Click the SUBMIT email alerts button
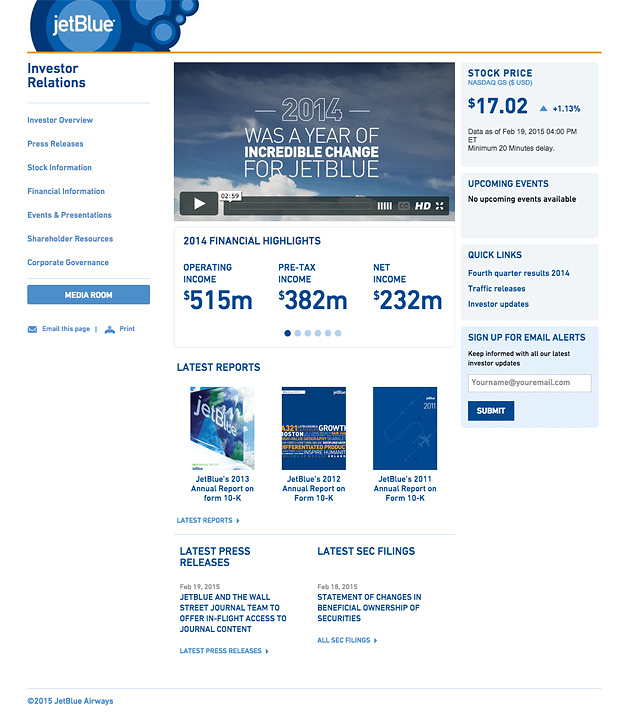 [x=491, y=411]
